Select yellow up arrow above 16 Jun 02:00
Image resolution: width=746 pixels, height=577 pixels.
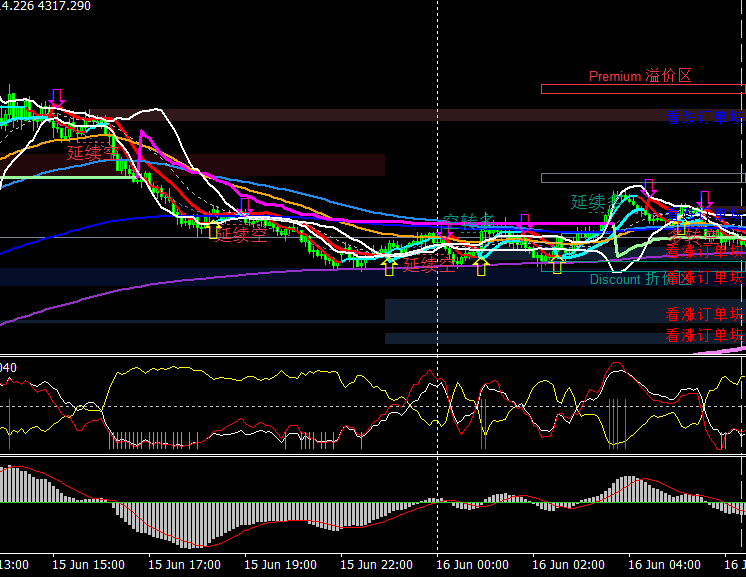[557, 264]
